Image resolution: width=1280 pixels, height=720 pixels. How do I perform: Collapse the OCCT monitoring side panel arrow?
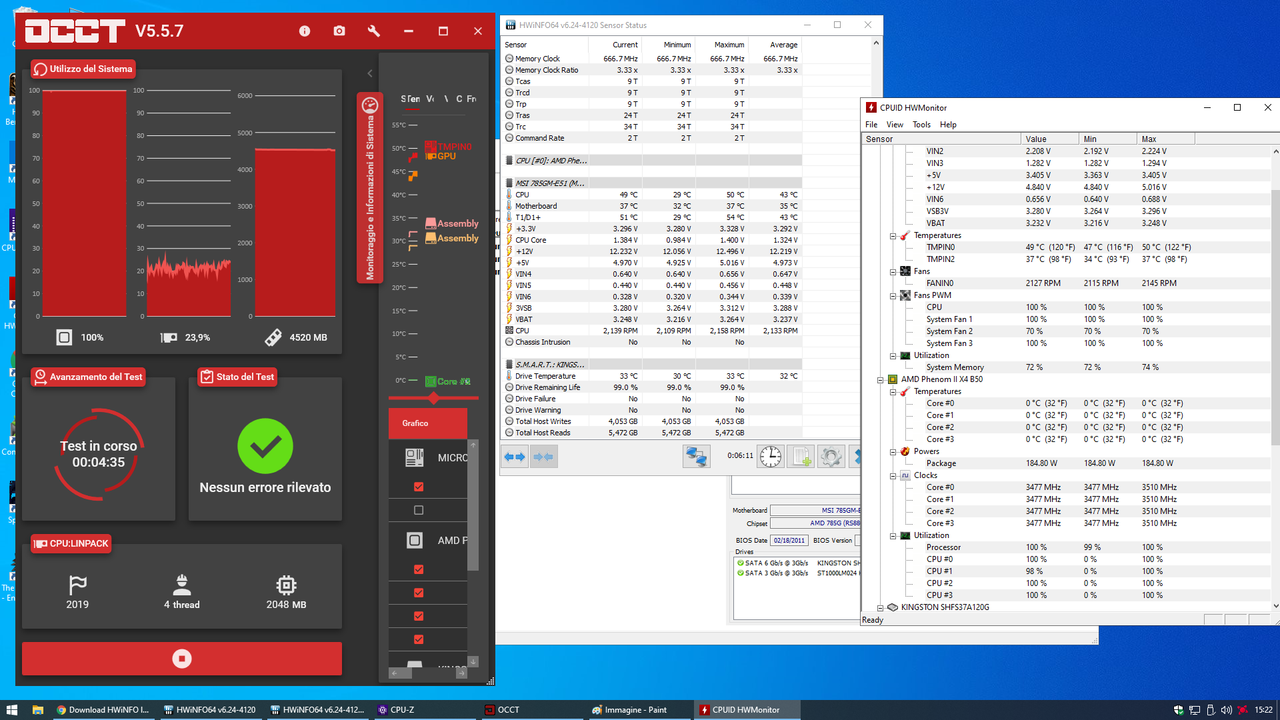pos(370,74)
